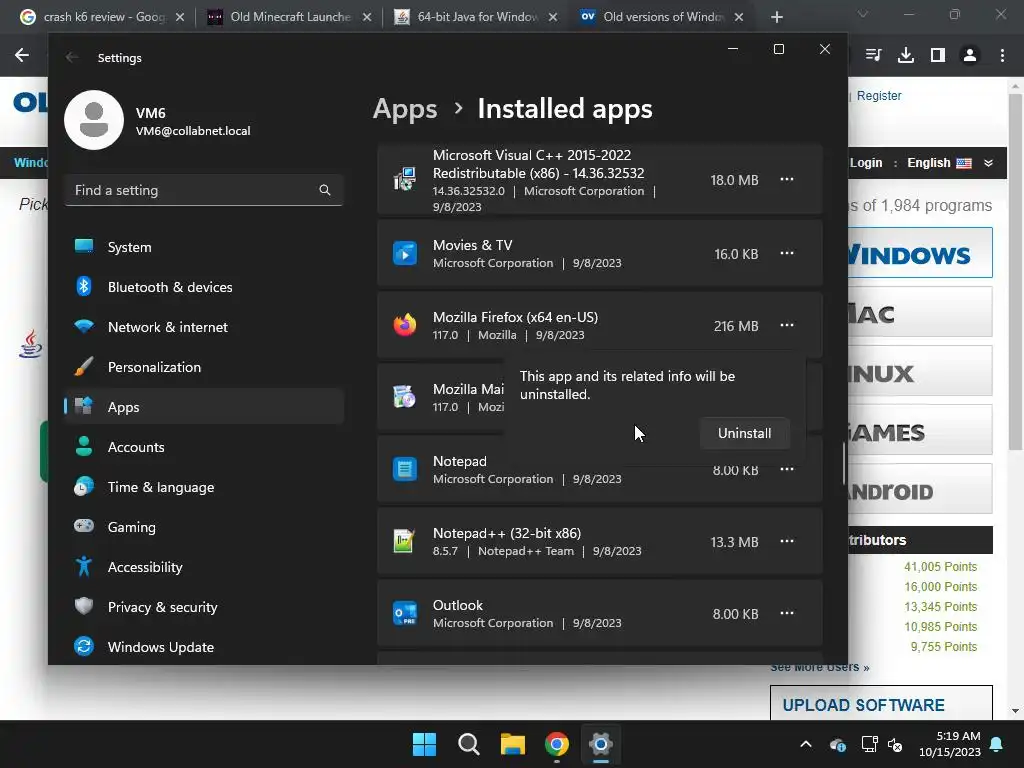Open Privacy & security settings

(204, 607)
